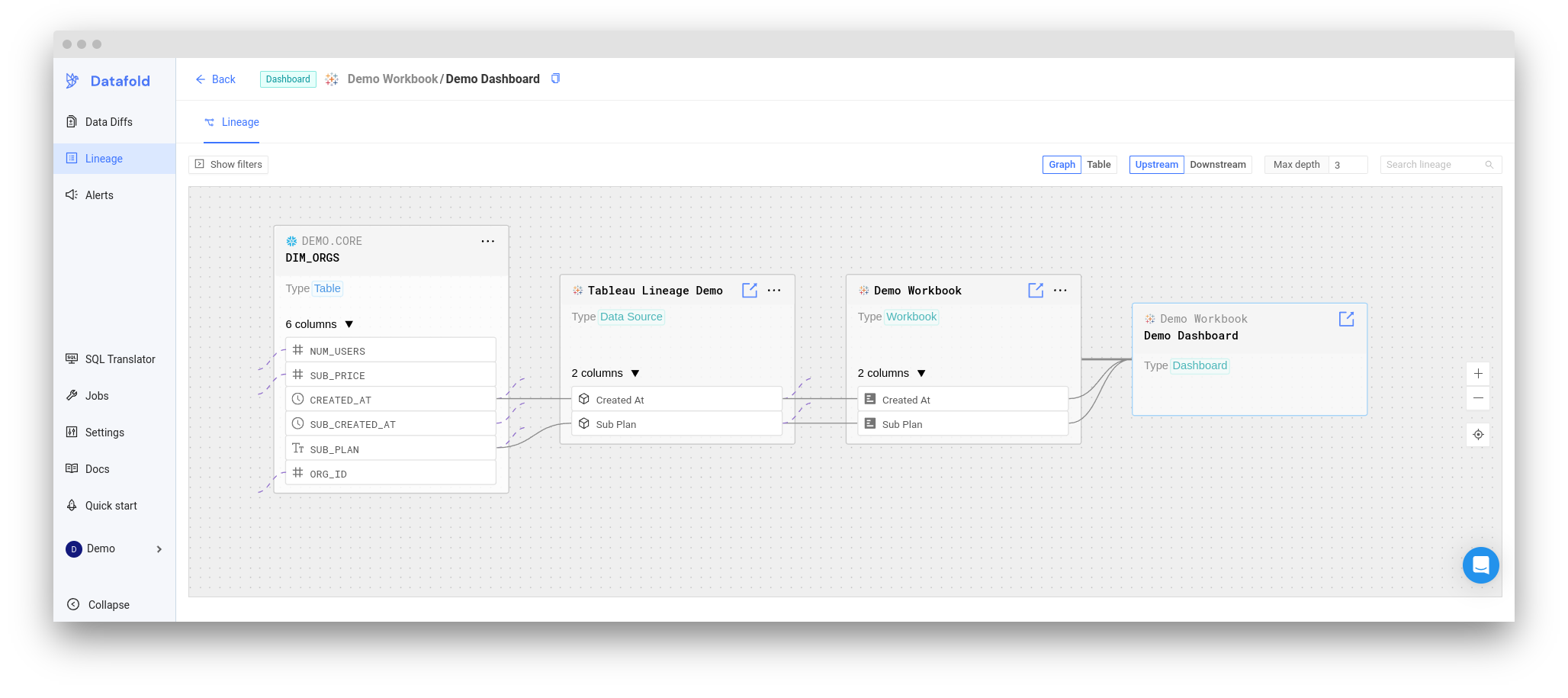1568x698 pixels.
Task: Click the Datafold logo icon
Action: coord(72,81)
